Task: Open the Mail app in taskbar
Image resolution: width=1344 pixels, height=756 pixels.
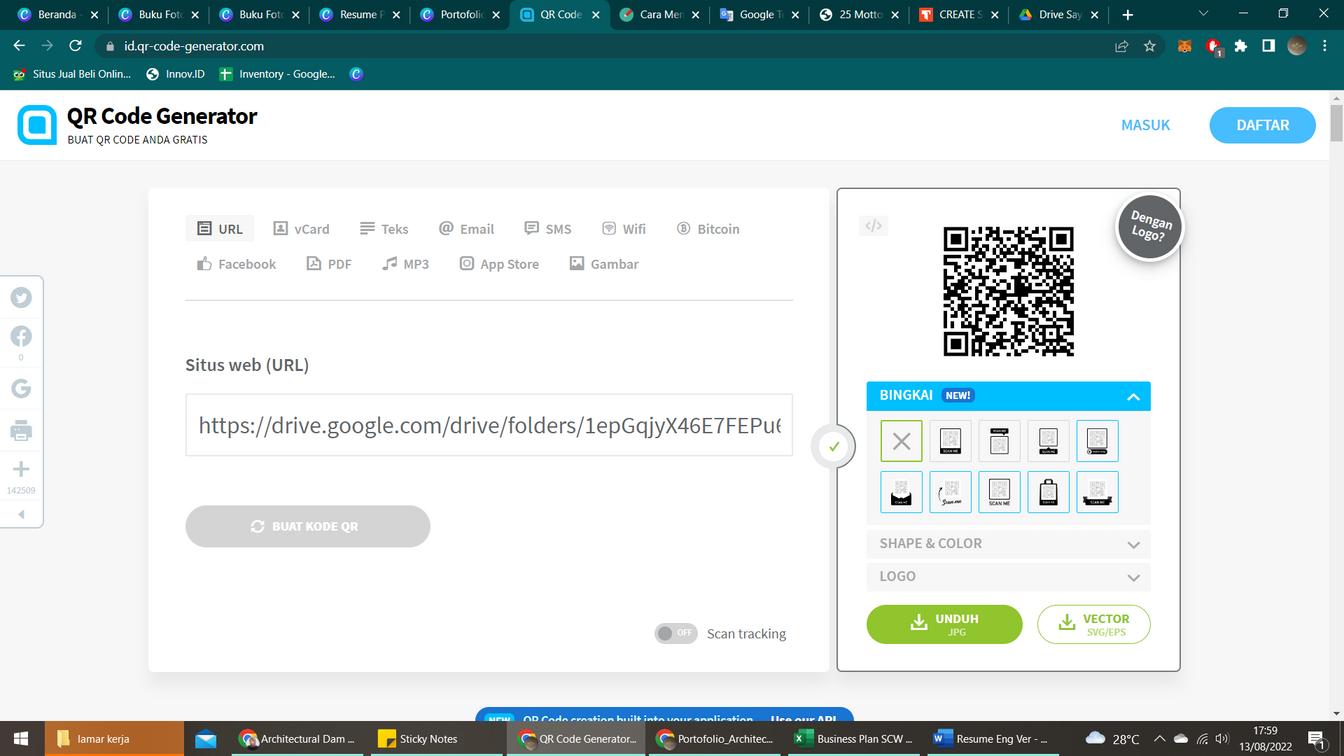Action: pyautogui.click(x=206, y=739)
